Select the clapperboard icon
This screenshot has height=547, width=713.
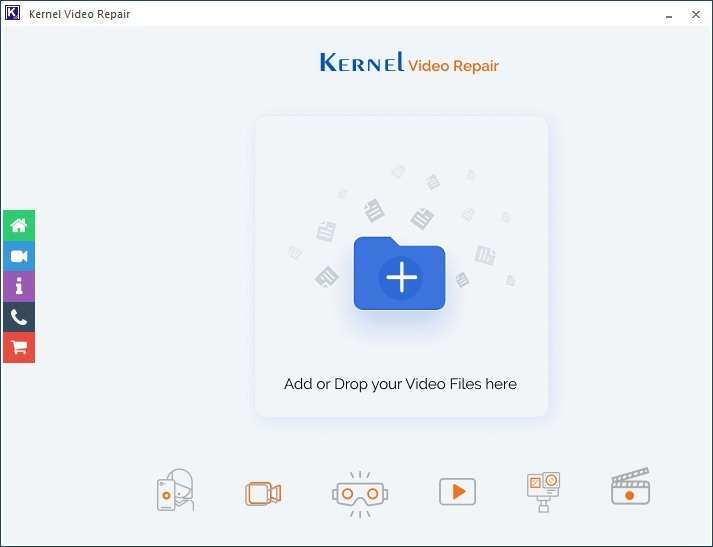pos(630,486)
